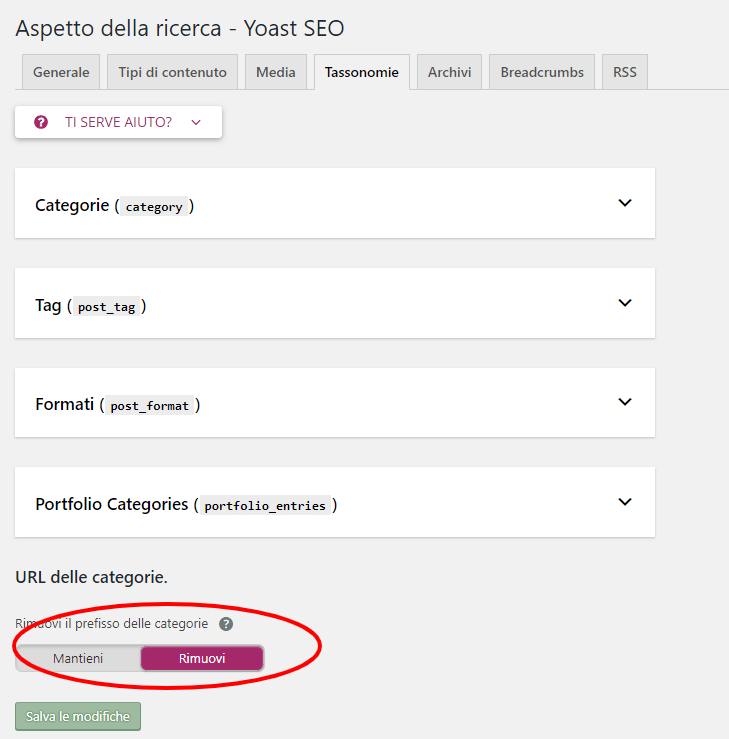Image resolution: width=729 pixels, height=739 pixels.
Task: Go to the RSS tab
Action: (625, 72)
